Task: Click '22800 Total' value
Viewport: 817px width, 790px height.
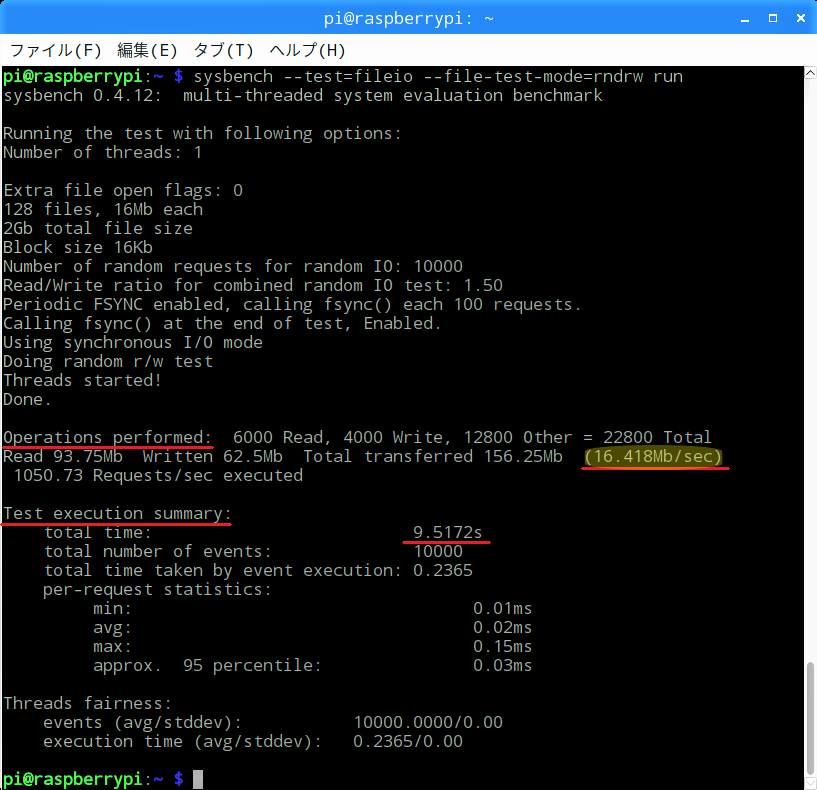Action: pyautogui.click(x=657, y=438)
